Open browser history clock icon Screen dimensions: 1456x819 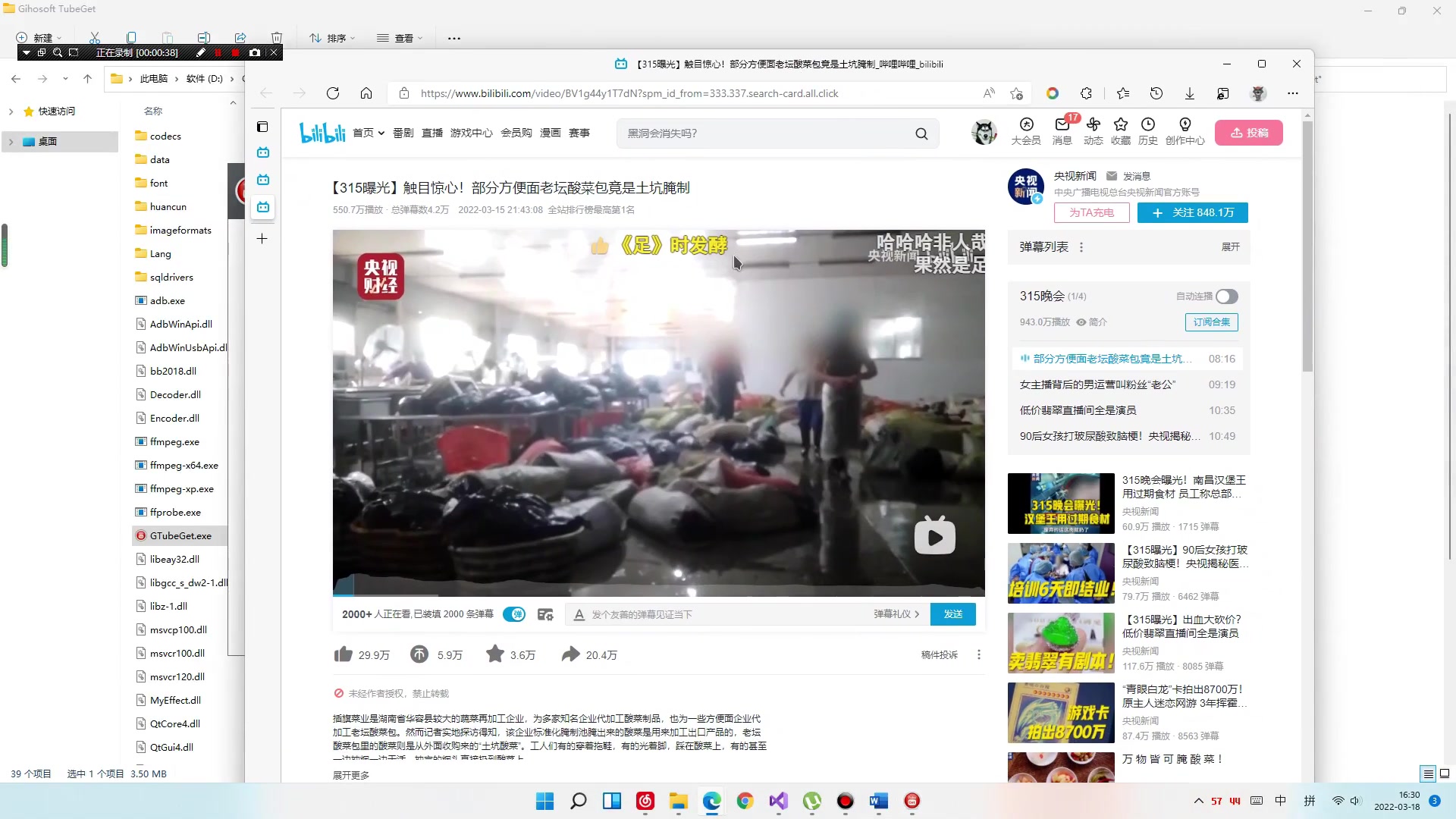point(1156,93)
